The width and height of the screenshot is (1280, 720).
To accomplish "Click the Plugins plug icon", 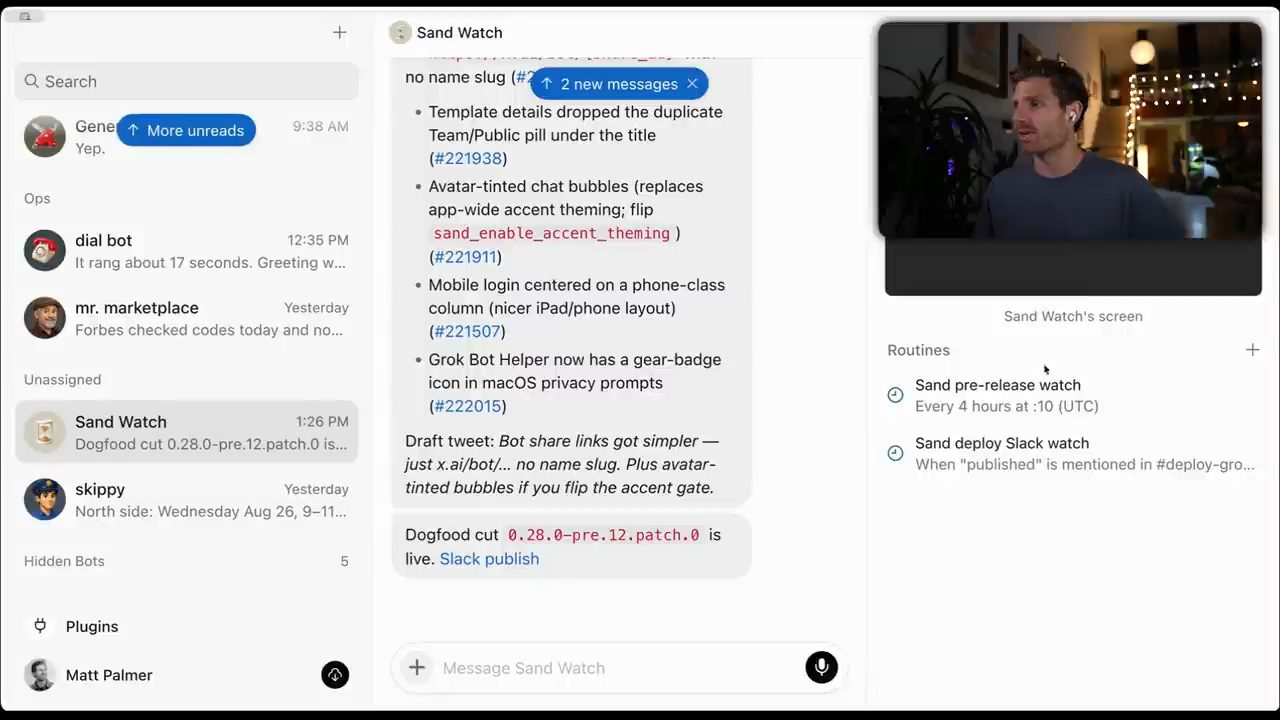I will [x=40, y=626].
